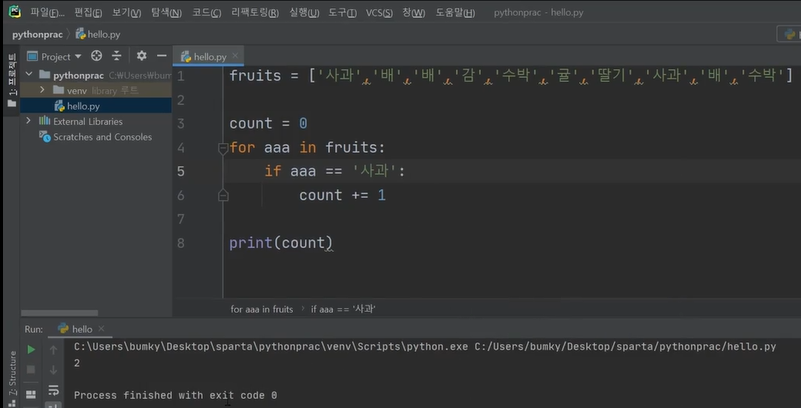The width and height of the screenshot is (801, 408).
Task: Open the Z: Structure tool window
Action: pos(12,377)
